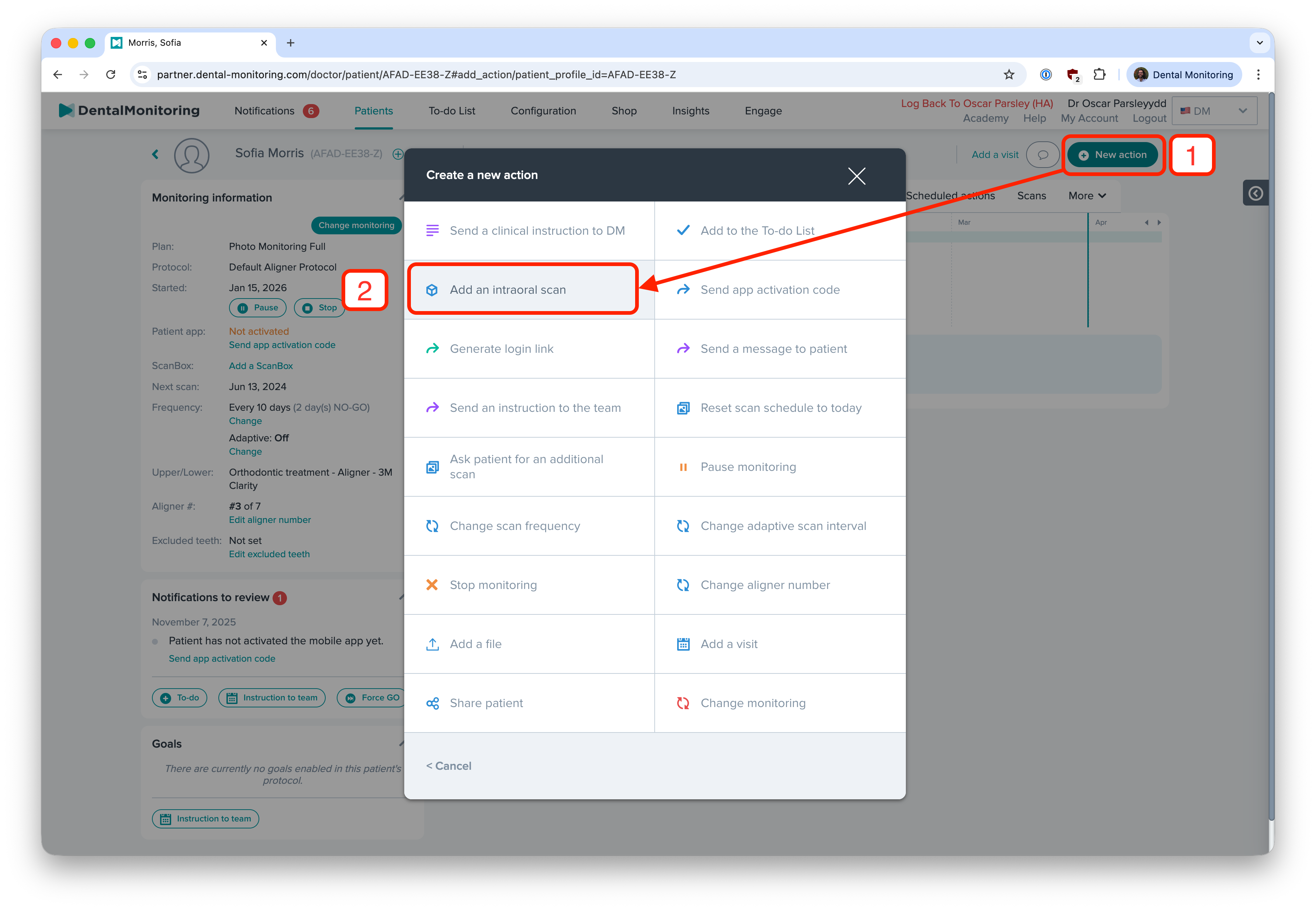Click the chat bubble icon near New action

point(1042,155)
